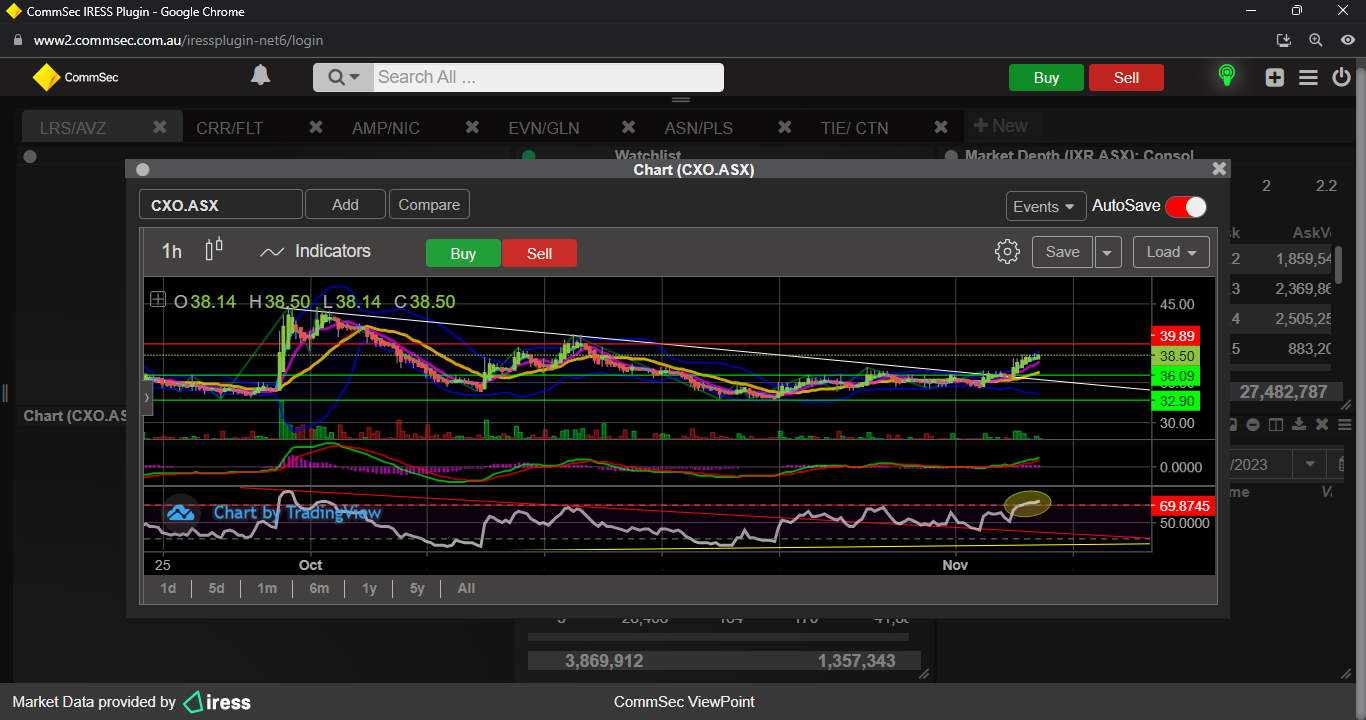This screenshot has height=720, width=1366.
Task: Close the Chart (CXO.ASX) window
Action: pos(1219,169)
